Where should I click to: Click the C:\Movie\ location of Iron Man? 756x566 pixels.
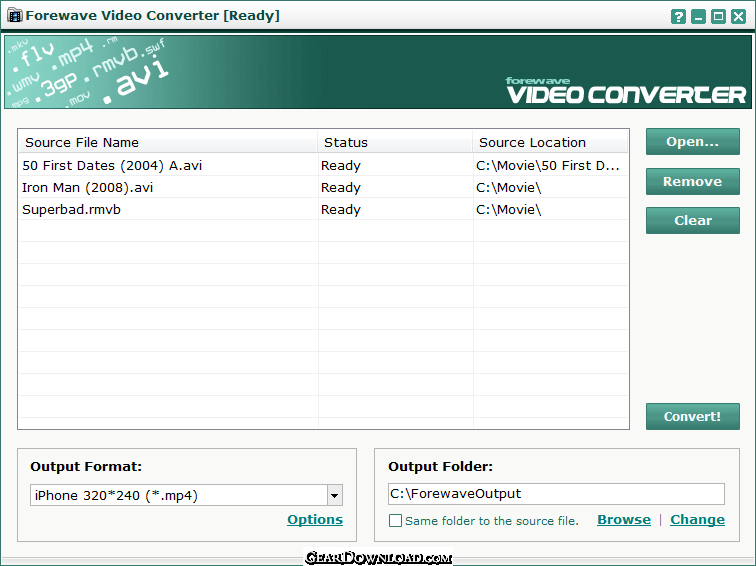click(509, 188)
